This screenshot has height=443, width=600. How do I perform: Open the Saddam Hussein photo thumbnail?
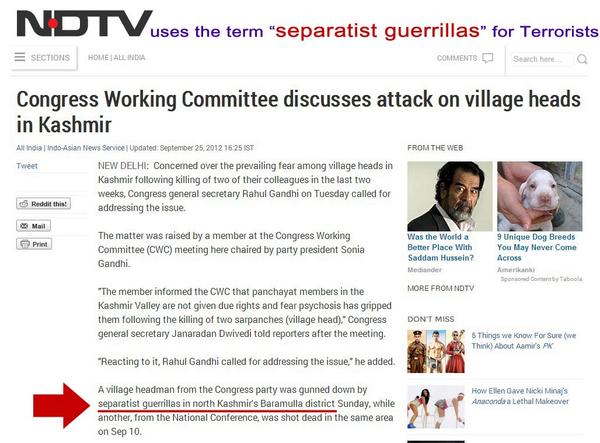click(x=450, y=196)
